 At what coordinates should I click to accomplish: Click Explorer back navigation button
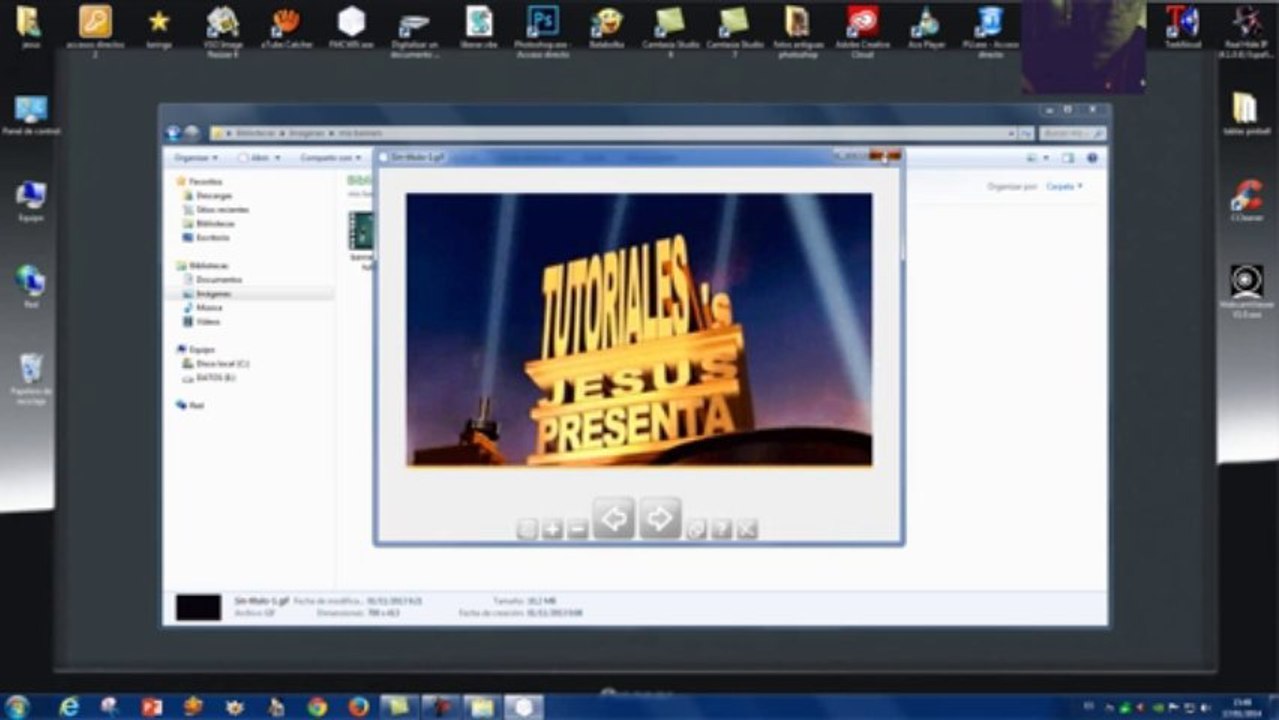tap(173, 133)
